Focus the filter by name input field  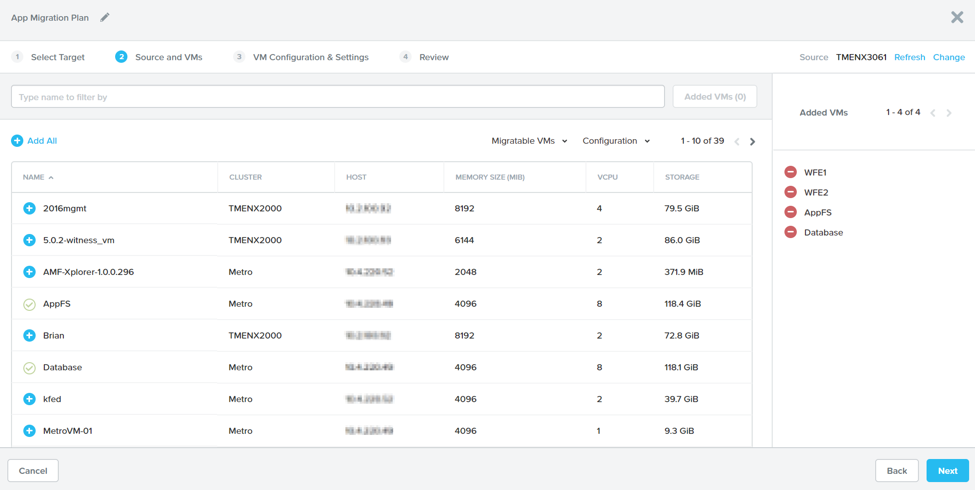point(338,97)
